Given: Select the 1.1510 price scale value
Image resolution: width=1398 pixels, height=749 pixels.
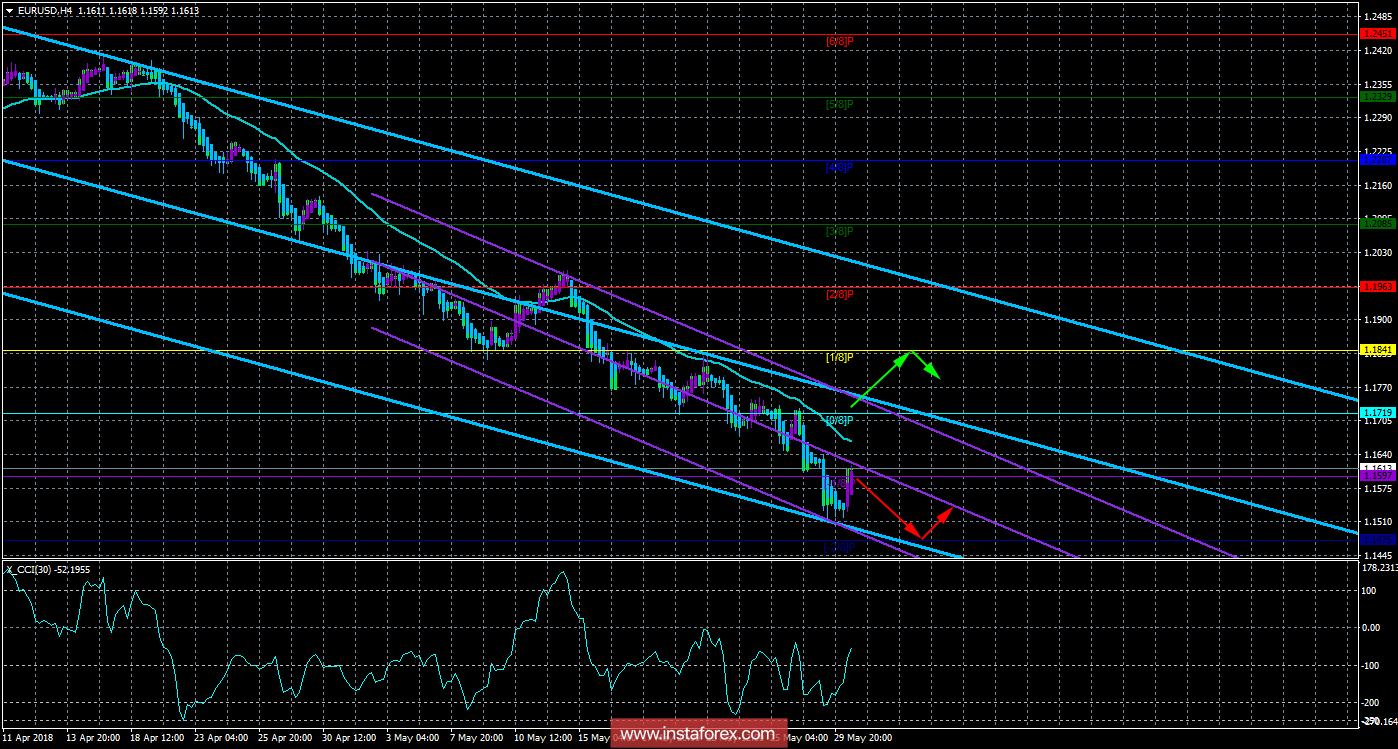Looking at the screenshot, I should pyautogui.click(x=1379, y=522).
